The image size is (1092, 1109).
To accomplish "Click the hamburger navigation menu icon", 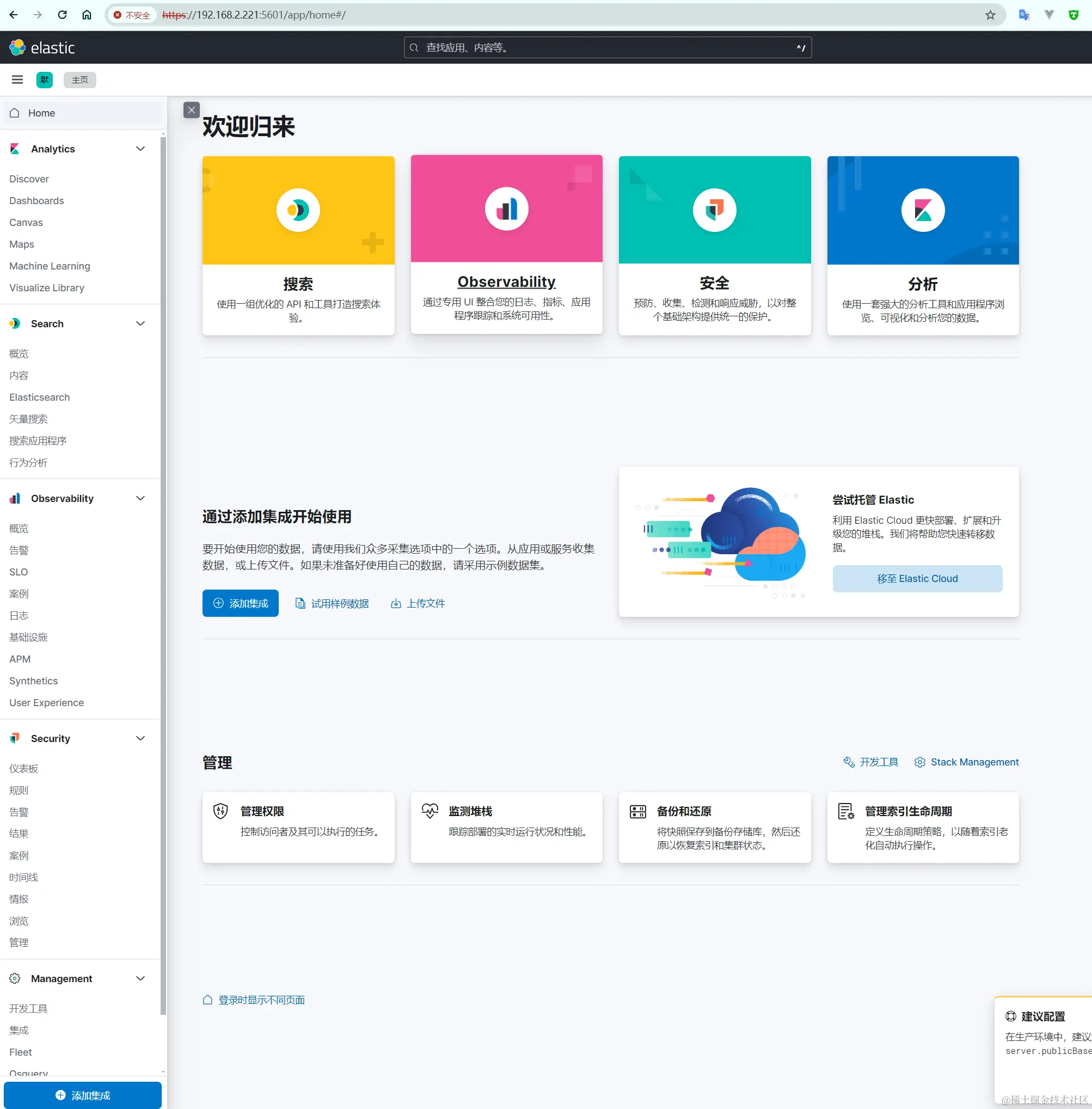I will [17, 79].
